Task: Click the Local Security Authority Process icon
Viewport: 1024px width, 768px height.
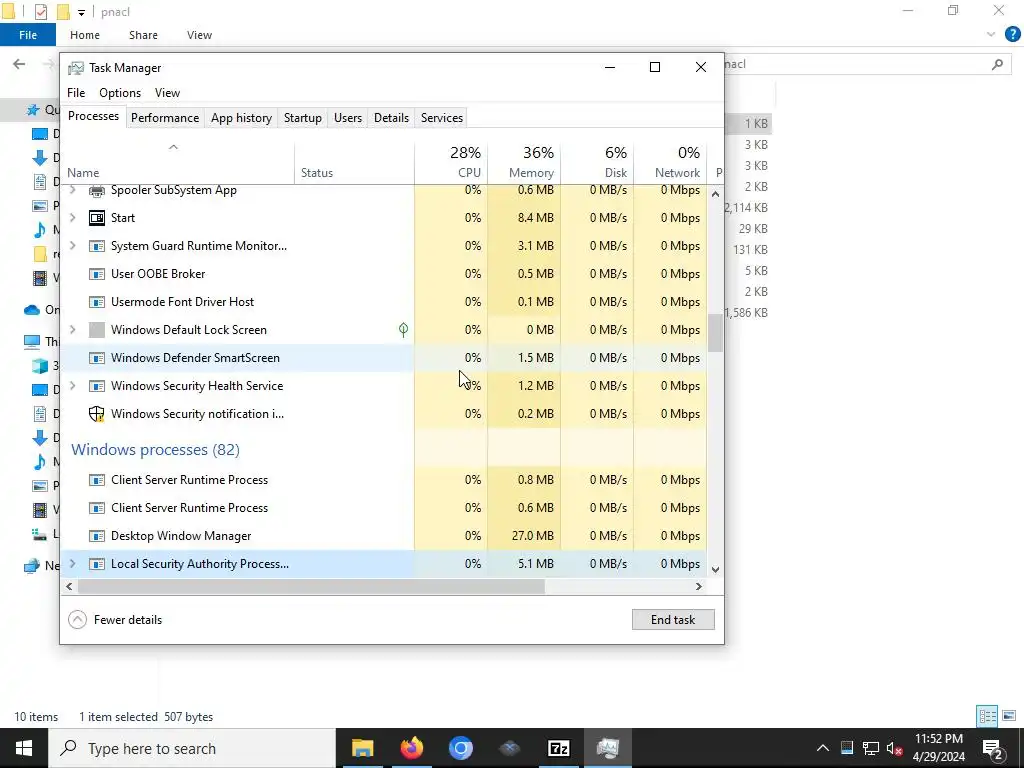Action: click(97, 564)
